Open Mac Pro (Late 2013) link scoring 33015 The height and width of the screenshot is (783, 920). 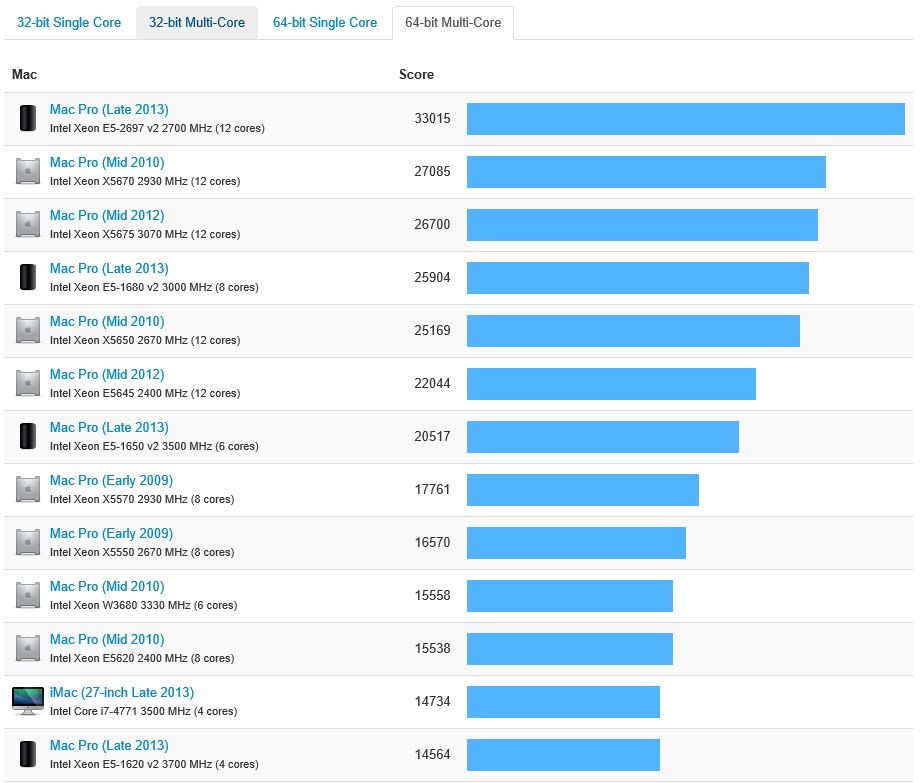109,110
